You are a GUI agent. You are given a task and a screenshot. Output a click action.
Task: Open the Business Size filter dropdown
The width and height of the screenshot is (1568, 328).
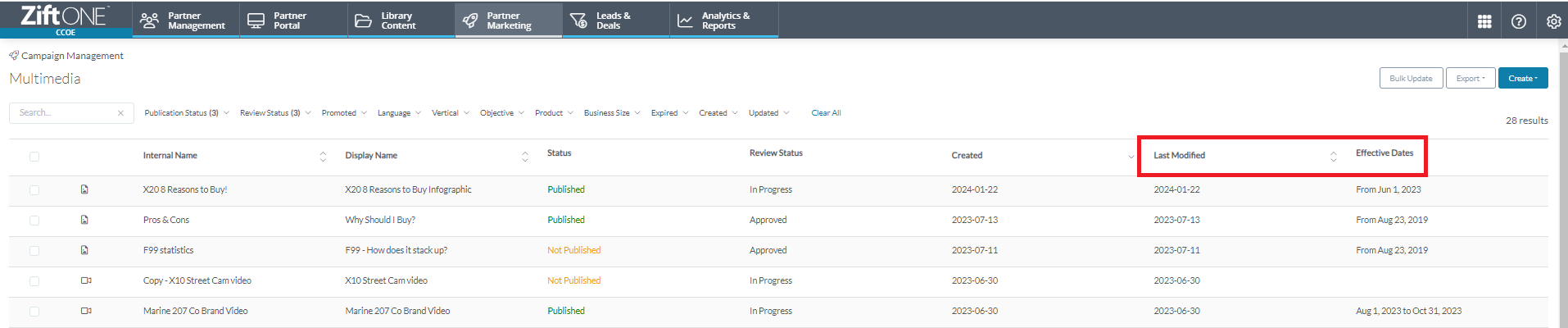[x=612, y=113]
